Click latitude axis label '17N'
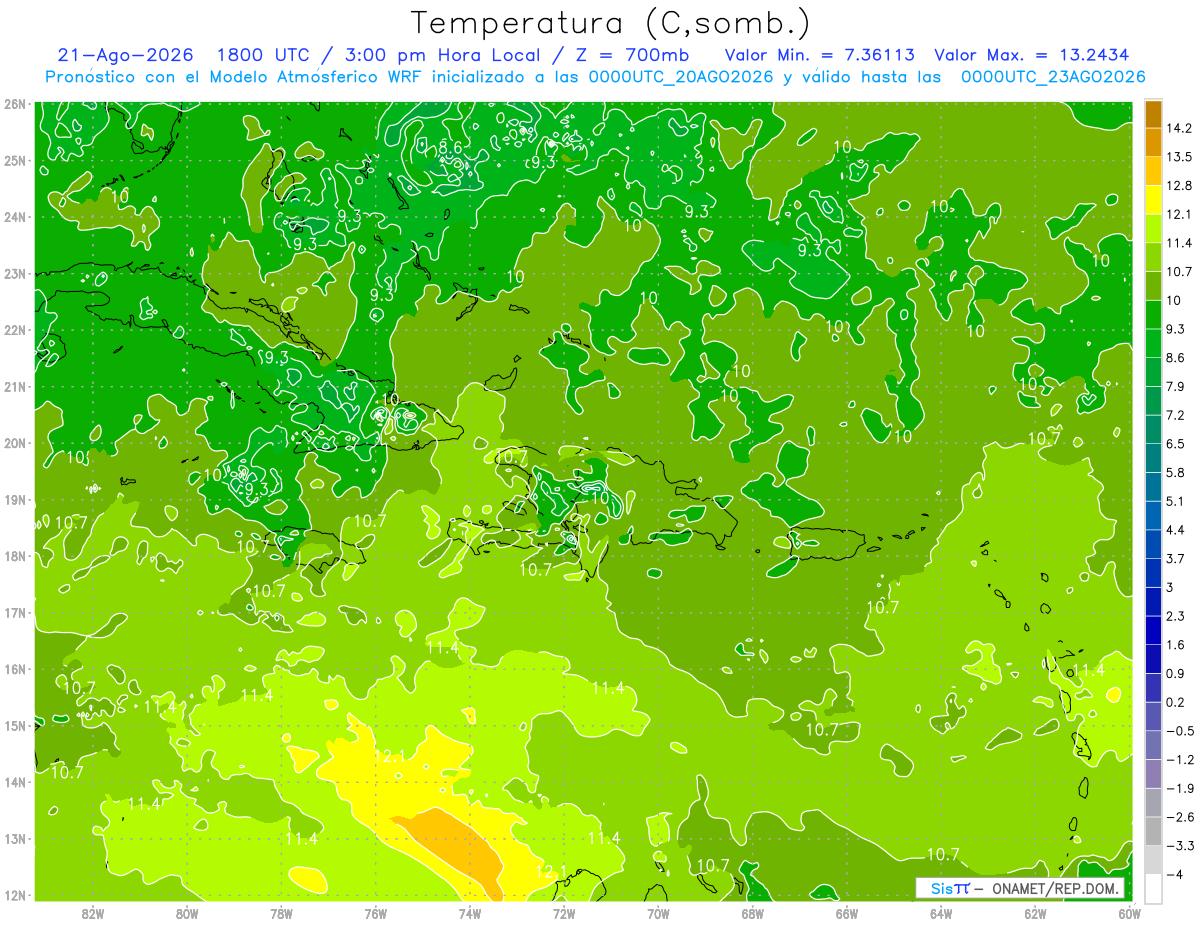 click(15, 613)
